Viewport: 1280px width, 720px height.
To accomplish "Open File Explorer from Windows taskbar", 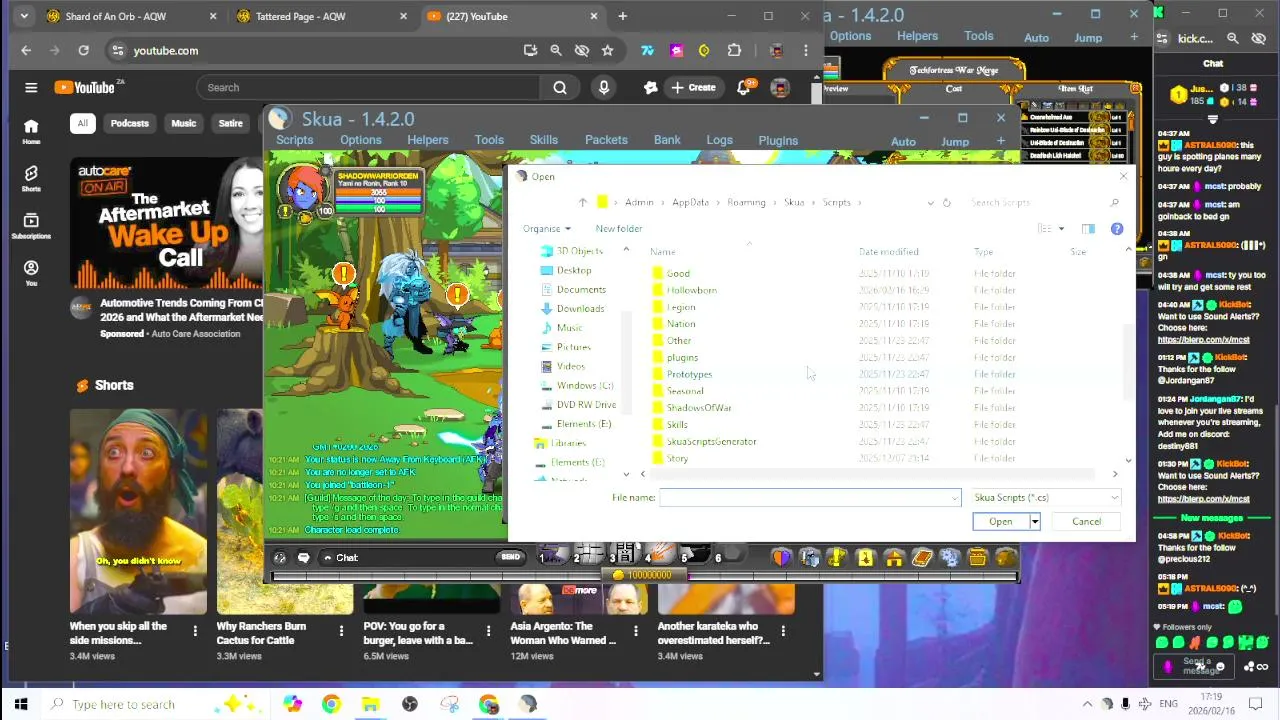I will (x=370, y=704).
